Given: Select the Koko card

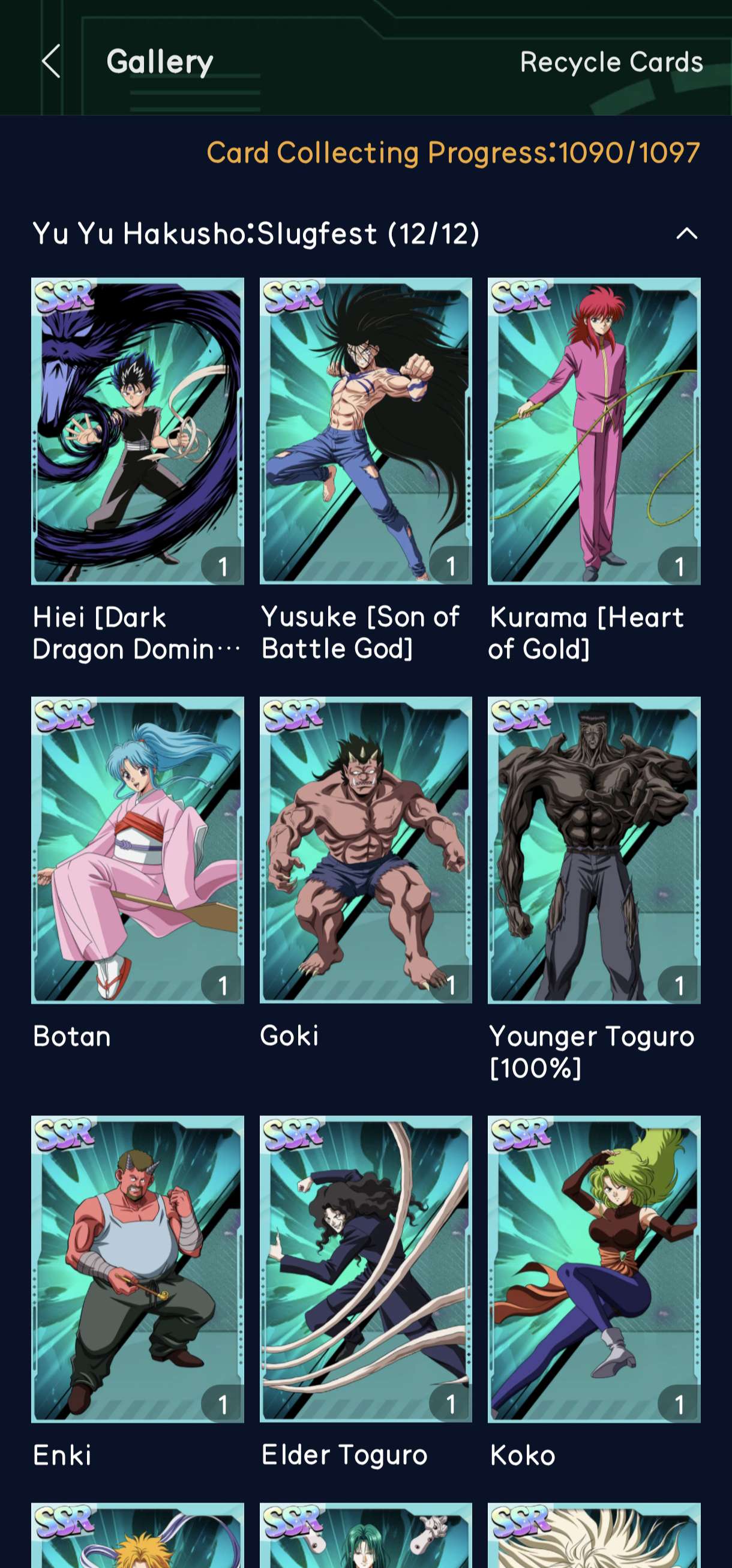Looking at the screenshot, I should click(x=594, y=1268).
